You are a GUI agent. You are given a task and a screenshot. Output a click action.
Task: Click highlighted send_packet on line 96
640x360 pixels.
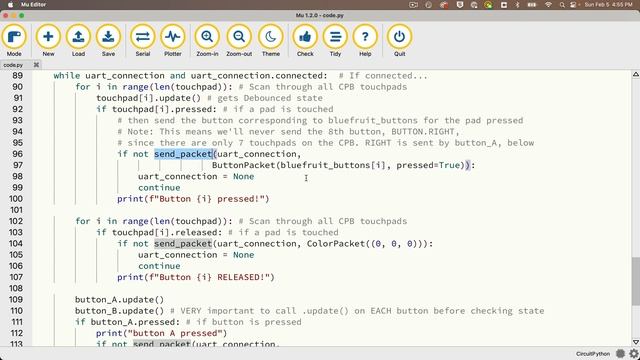tap(183, 154)
